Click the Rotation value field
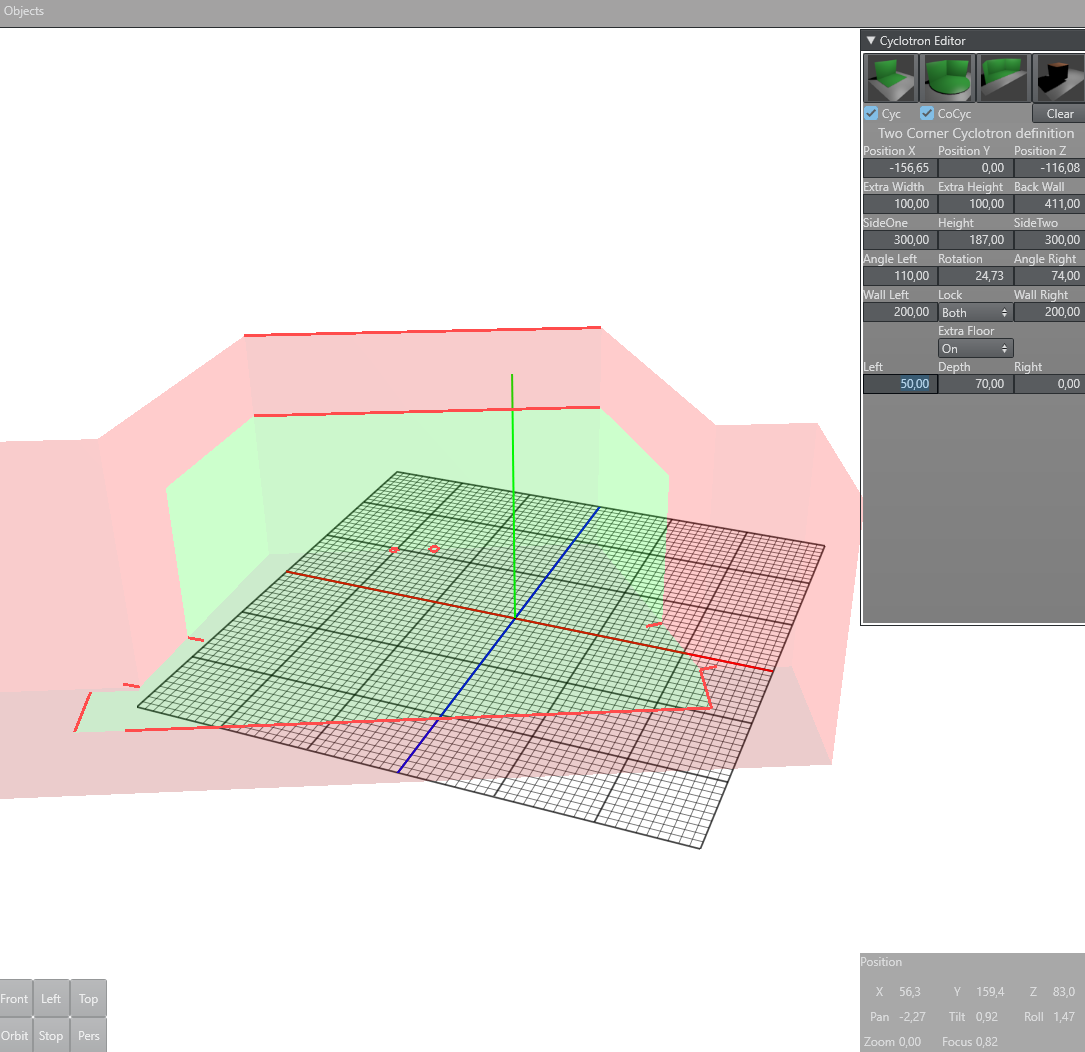 [975, 276]
